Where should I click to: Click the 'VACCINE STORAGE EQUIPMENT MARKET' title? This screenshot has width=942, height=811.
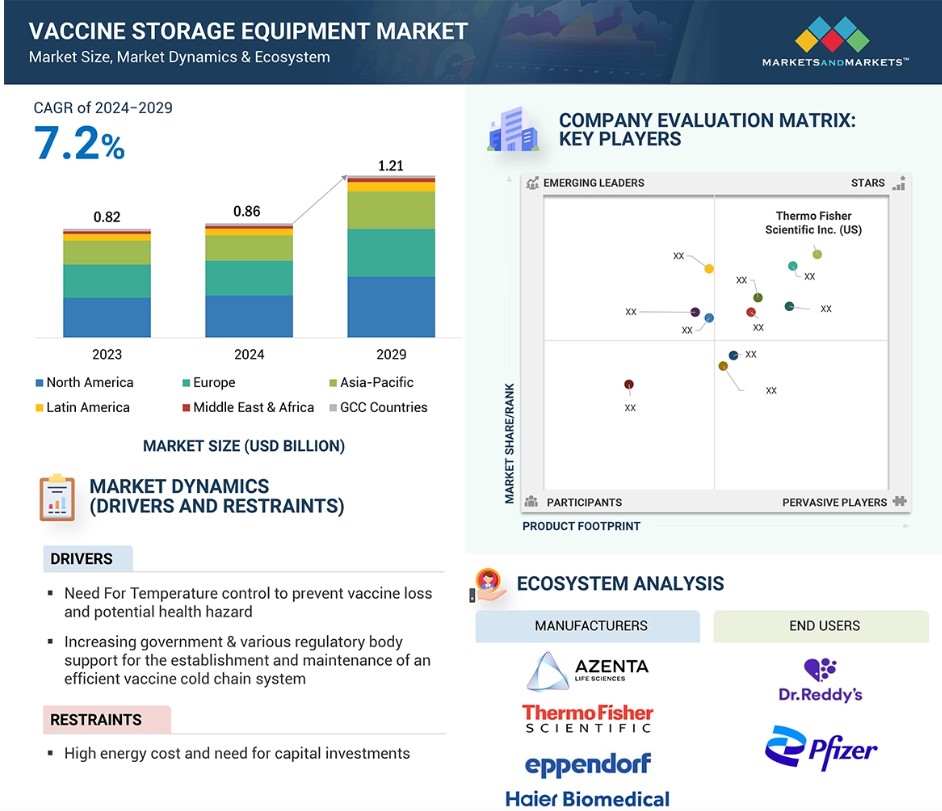point(248,31)
